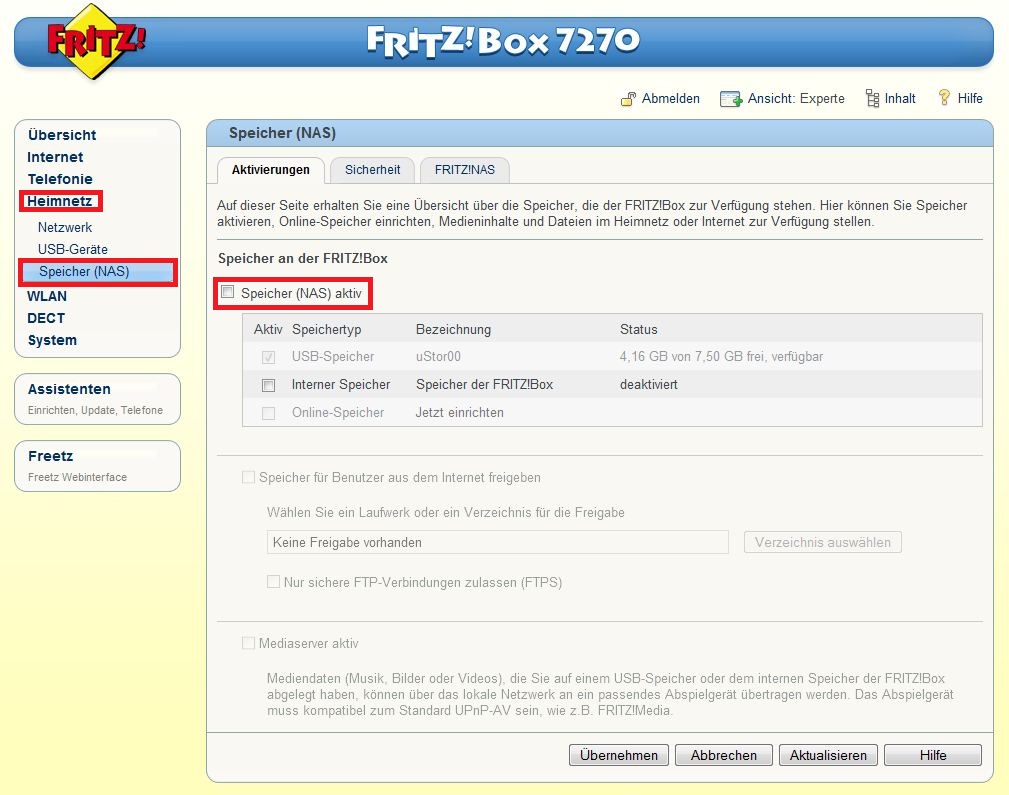Switch to the Sicherheit tab

point(372,170)
